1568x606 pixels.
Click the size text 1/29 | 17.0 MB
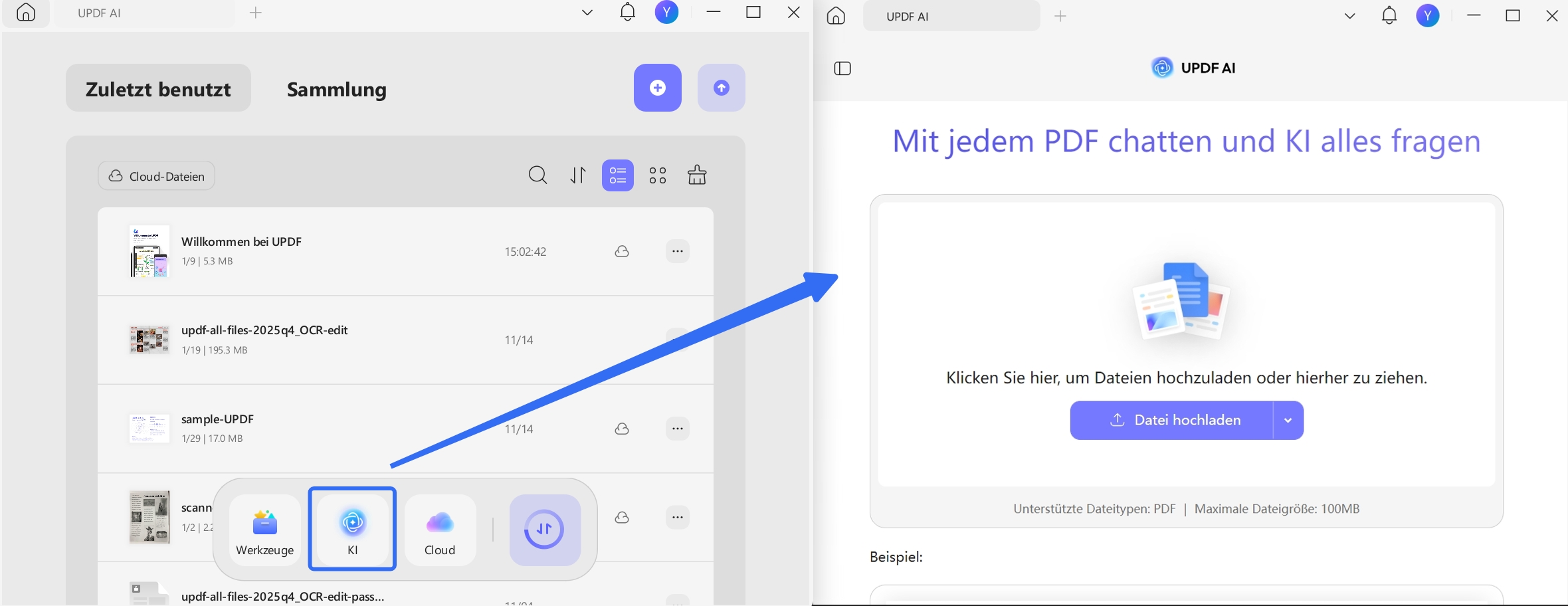[212, 439]
